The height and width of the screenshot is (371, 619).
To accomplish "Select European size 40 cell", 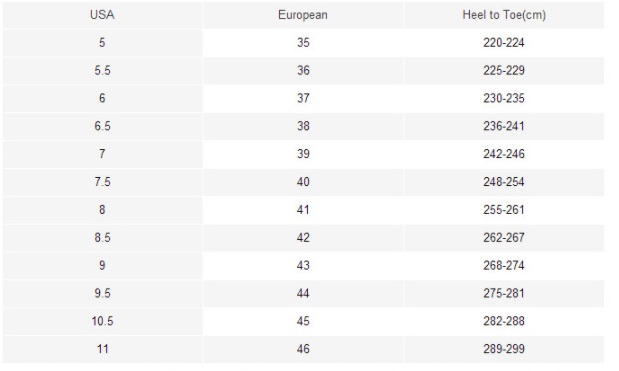I will click(x=303, y=182).
